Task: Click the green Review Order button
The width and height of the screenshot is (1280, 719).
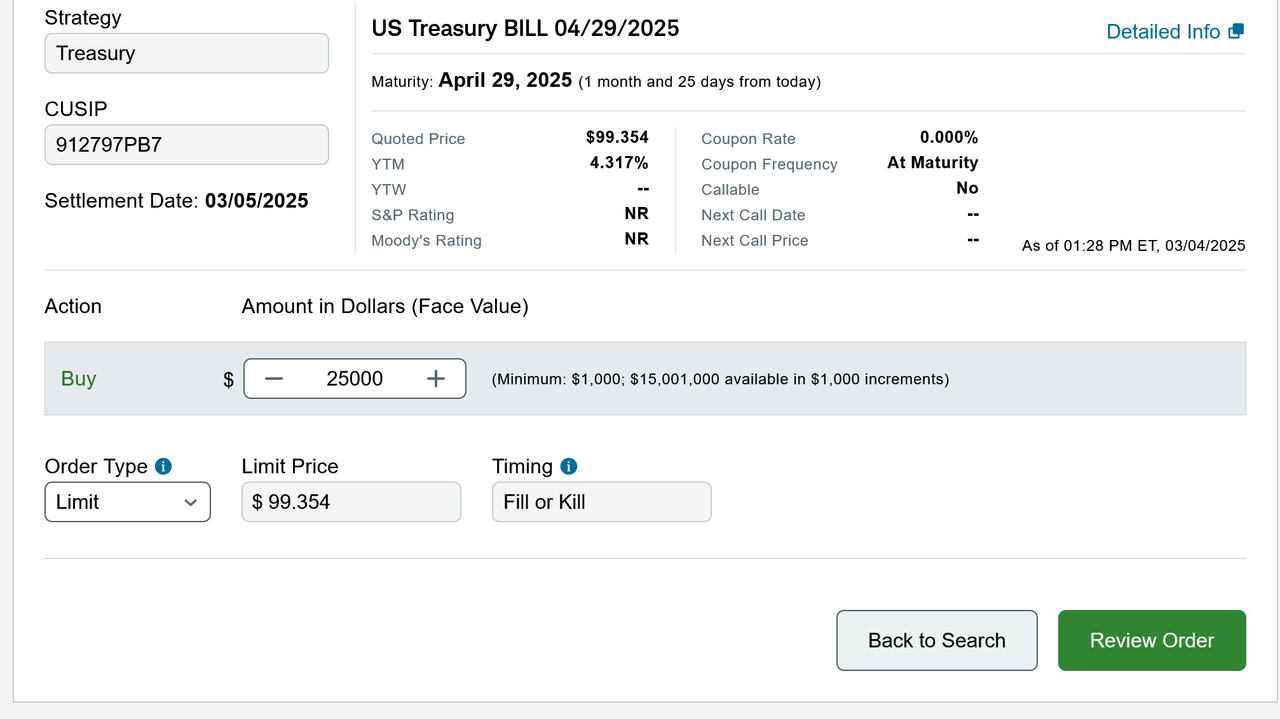Action: click(x=1151, y=640)
